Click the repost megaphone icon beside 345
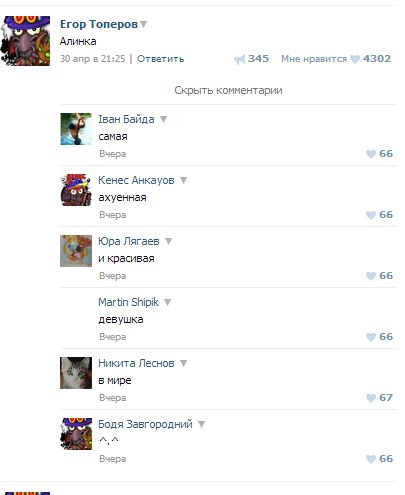The width and height of the screenshot is (405, 495). point(239,59)
